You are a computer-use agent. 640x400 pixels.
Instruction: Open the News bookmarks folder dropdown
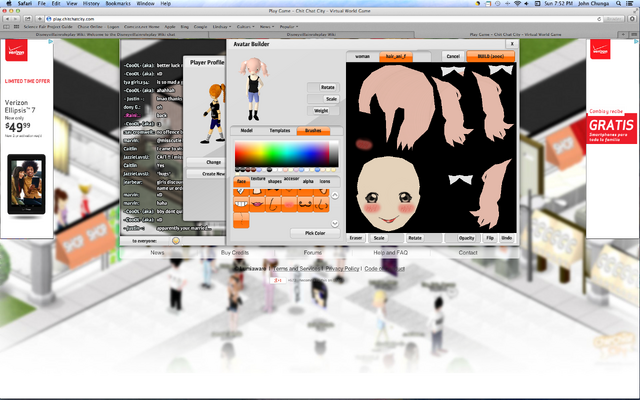point(267,27)
